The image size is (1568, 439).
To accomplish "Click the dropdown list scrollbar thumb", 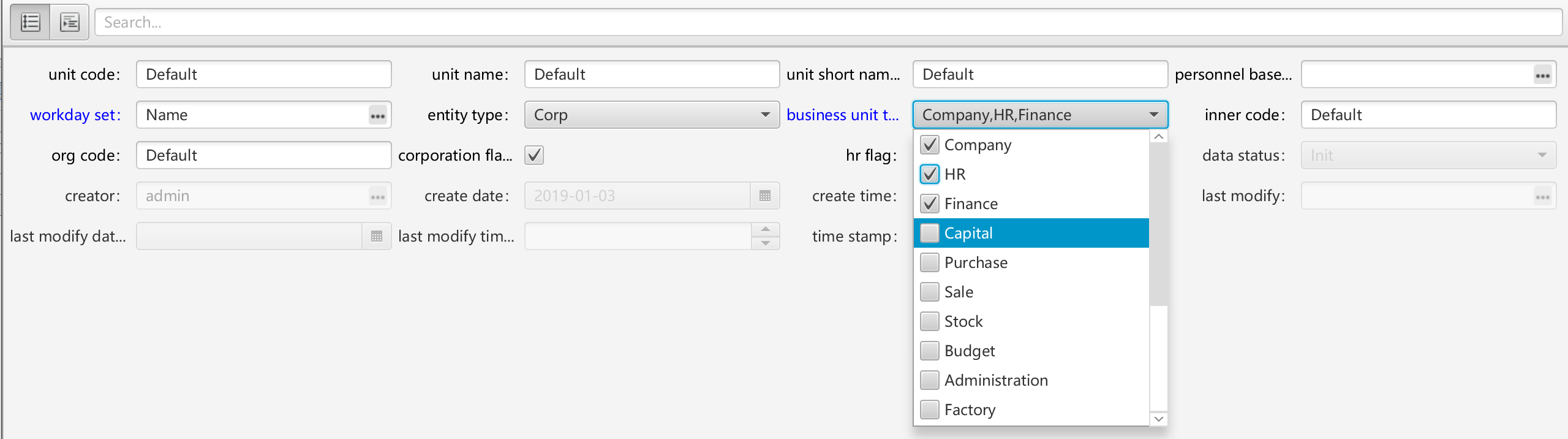I will click(1158, 224).
